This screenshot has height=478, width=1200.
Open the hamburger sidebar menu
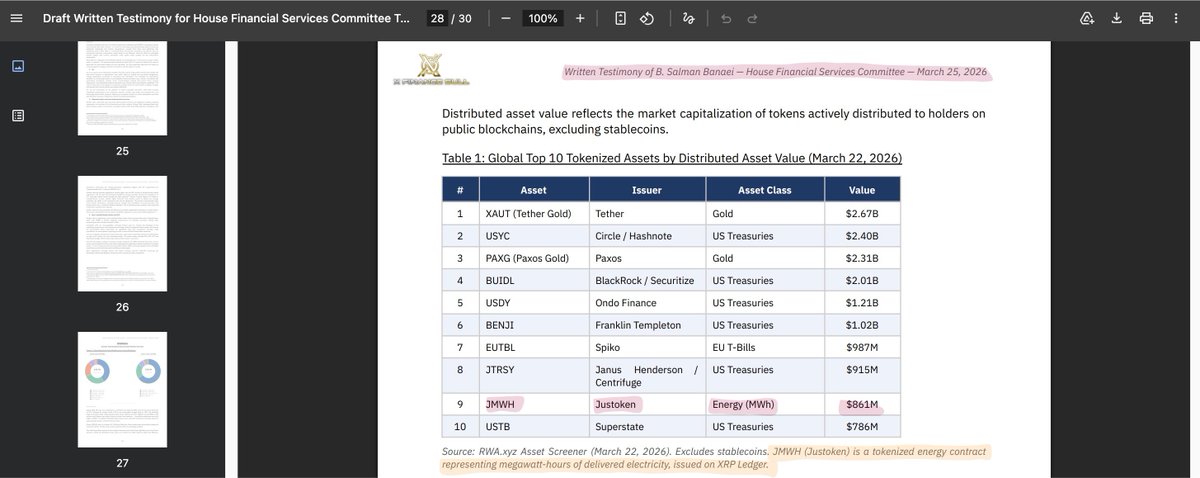point(15,19)
